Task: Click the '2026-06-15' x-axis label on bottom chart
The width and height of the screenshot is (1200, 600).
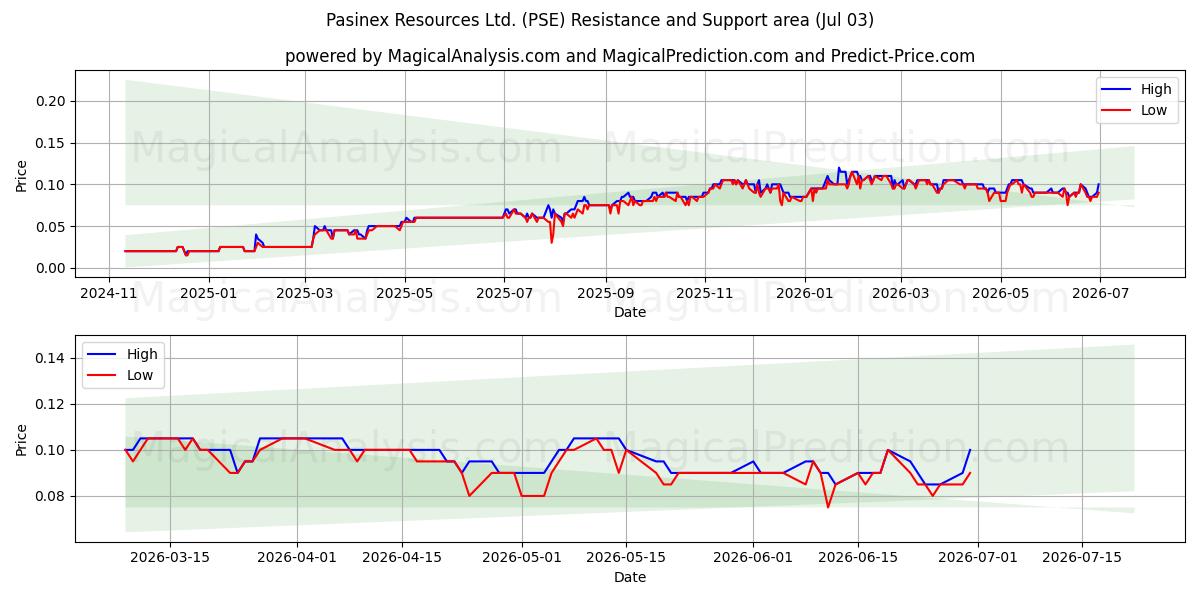Action: (x=858, y=559)
